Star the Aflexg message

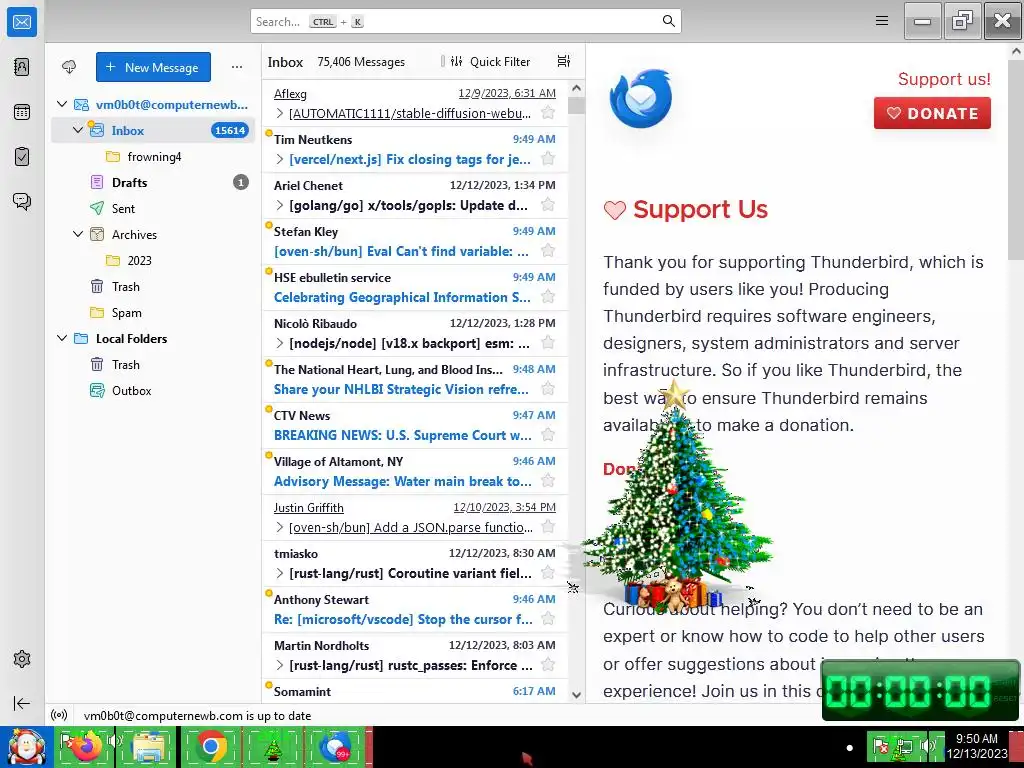coord(549,112)
